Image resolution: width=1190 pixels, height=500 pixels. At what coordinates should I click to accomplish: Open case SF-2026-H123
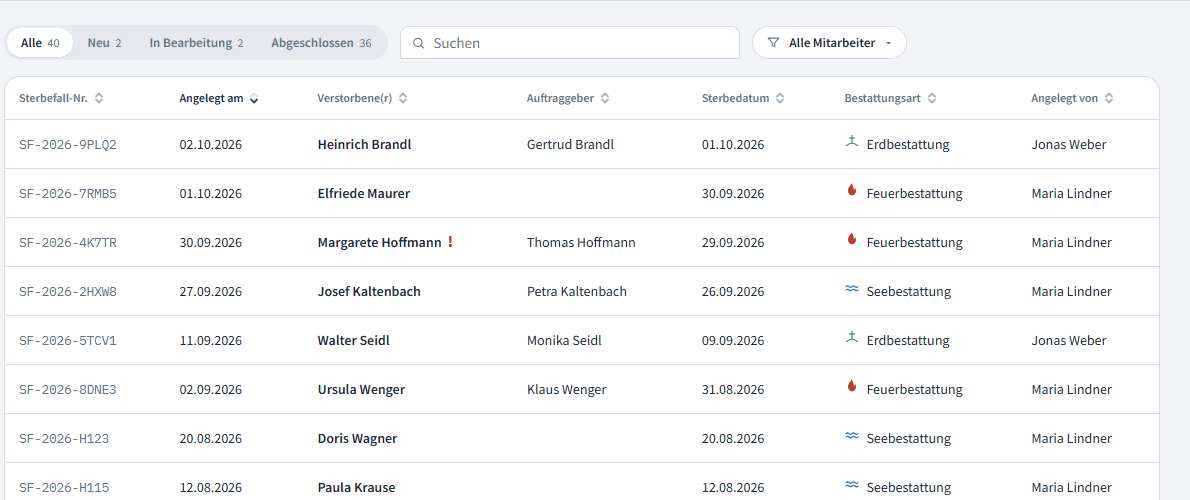click(x=64, y=439)
